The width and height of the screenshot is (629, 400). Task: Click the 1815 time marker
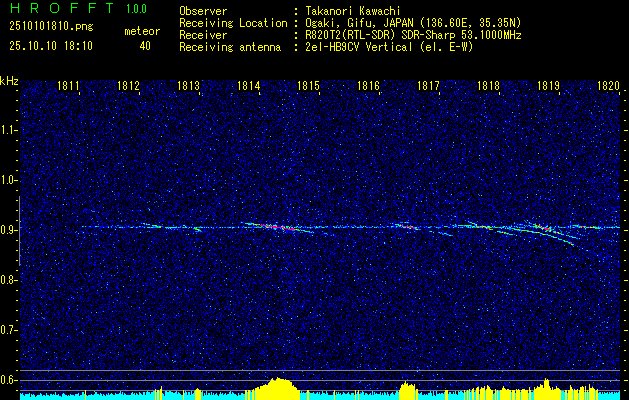(x=308, y=85)
